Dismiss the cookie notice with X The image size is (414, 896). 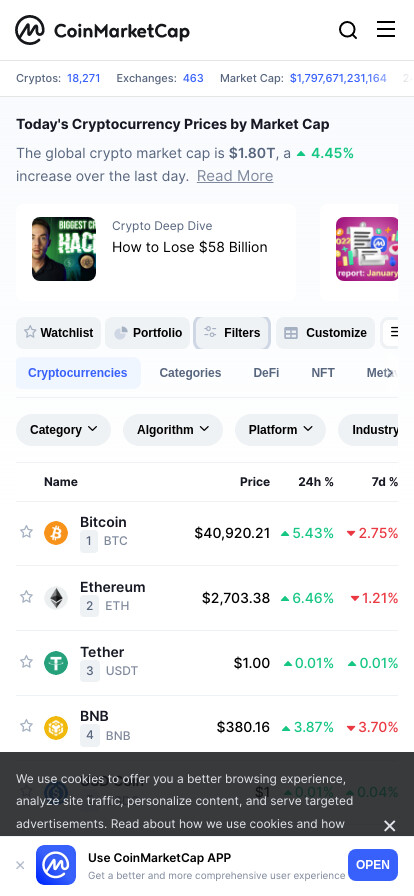[389, 826]
